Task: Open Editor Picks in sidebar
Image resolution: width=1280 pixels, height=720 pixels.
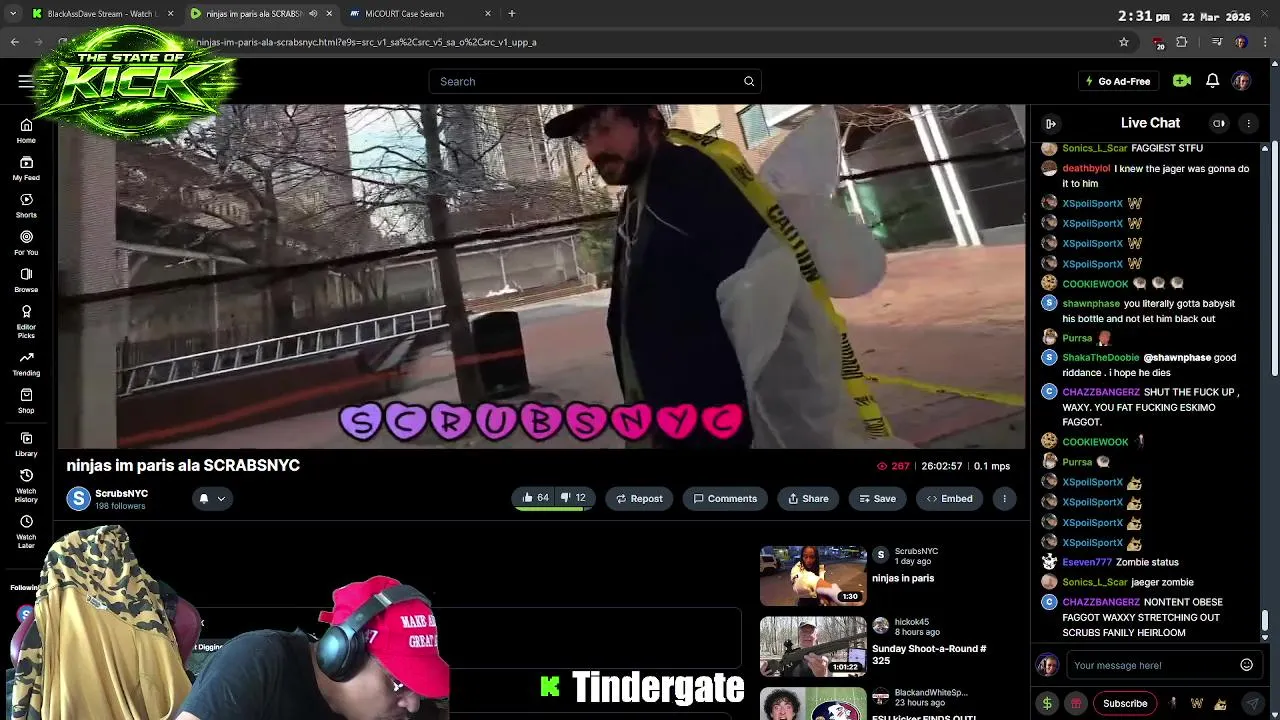Action: click(x=26, y=321)
